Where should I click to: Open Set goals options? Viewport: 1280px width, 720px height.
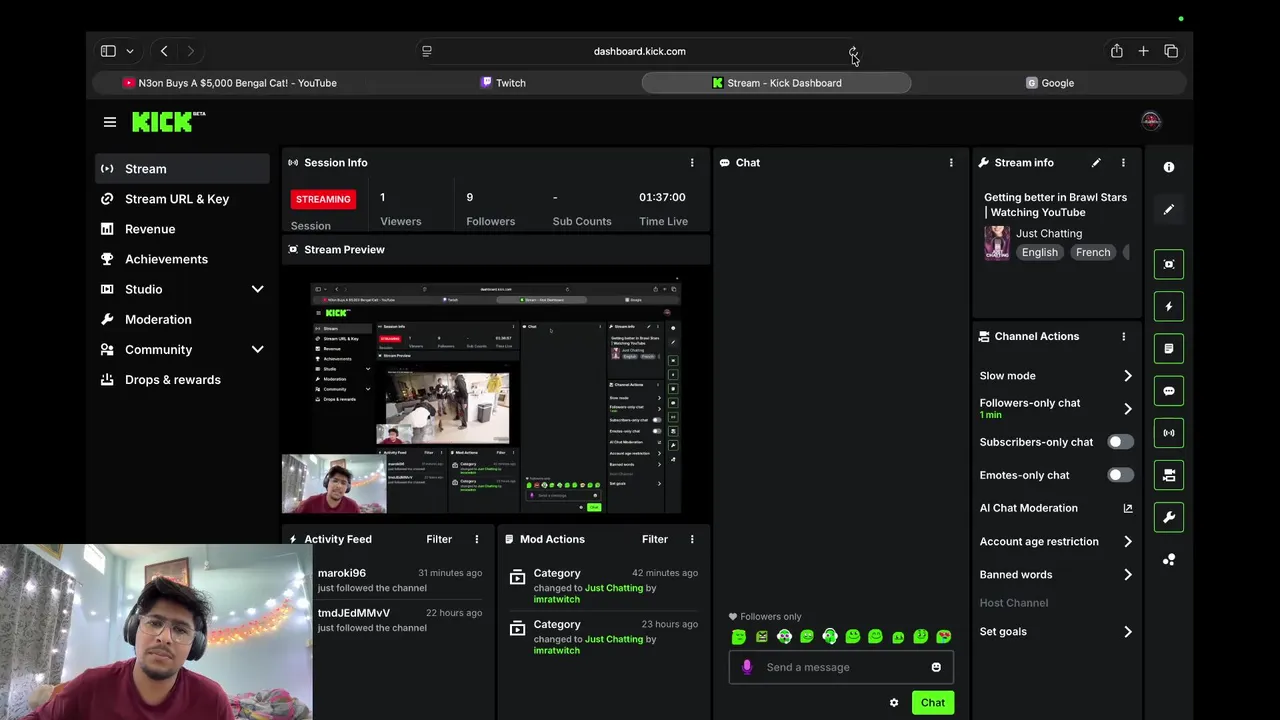1056,632
